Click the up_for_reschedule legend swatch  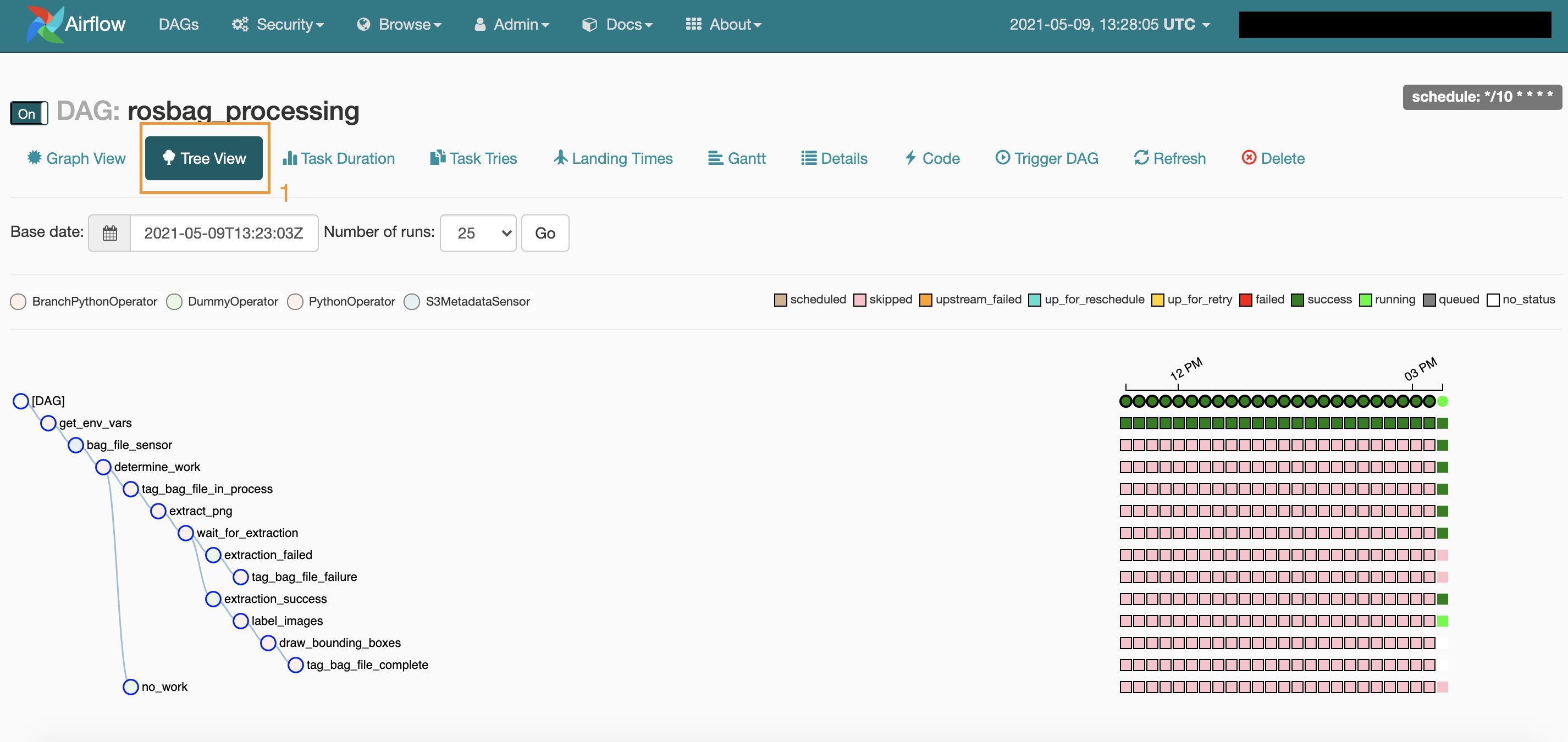click(x=1035, y=300)
